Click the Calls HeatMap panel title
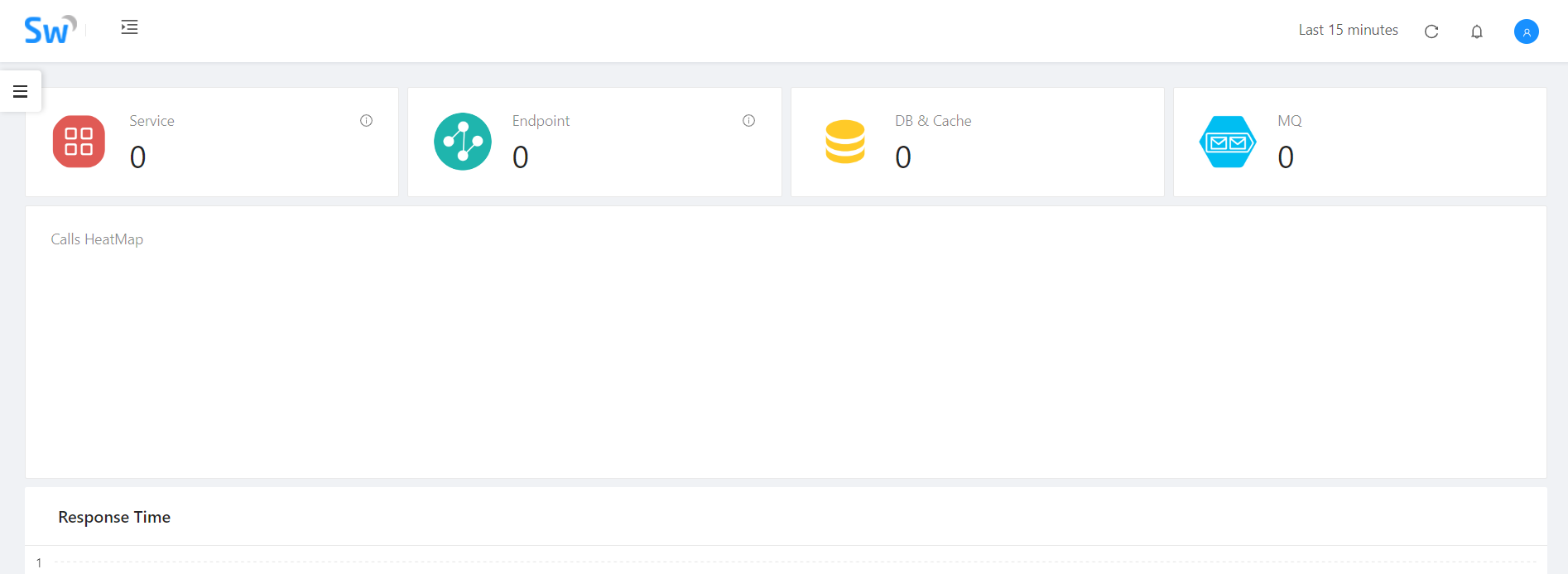Viewport: 1568px width, 574px height. [x=97, y=239]
